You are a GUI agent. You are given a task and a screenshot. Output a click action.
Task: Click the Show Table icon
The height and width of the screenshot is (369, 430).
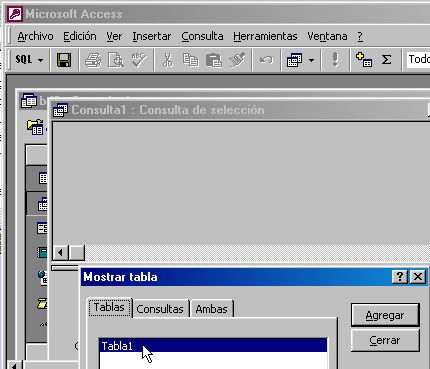364,60
